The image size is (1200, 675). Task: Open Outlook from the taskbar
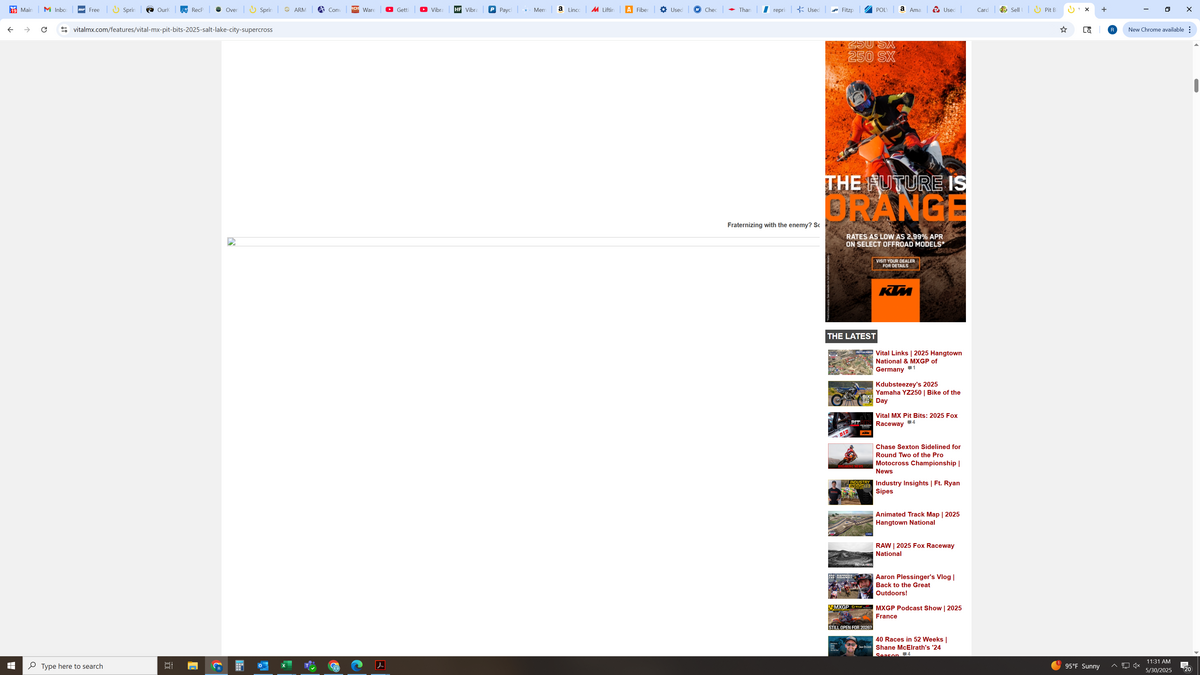pos(263,666)
